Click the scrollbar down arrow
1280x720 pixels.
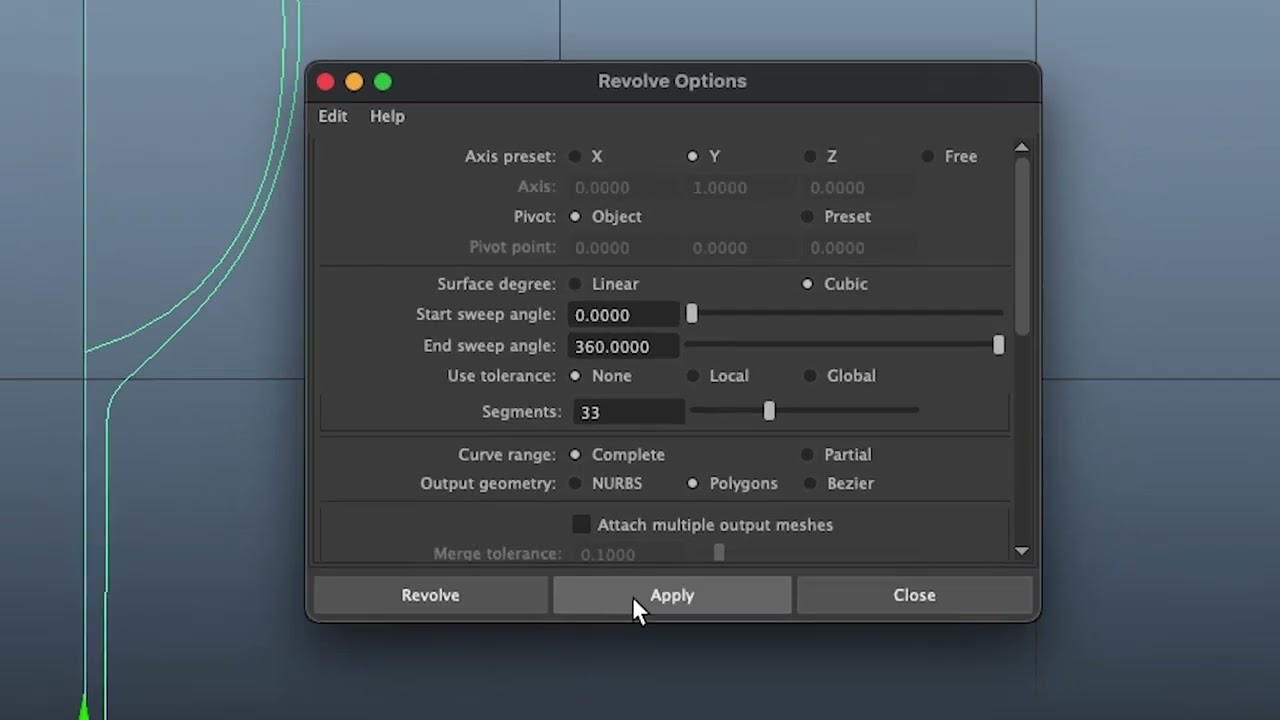pyautogui.click(x=1021, y=551)
